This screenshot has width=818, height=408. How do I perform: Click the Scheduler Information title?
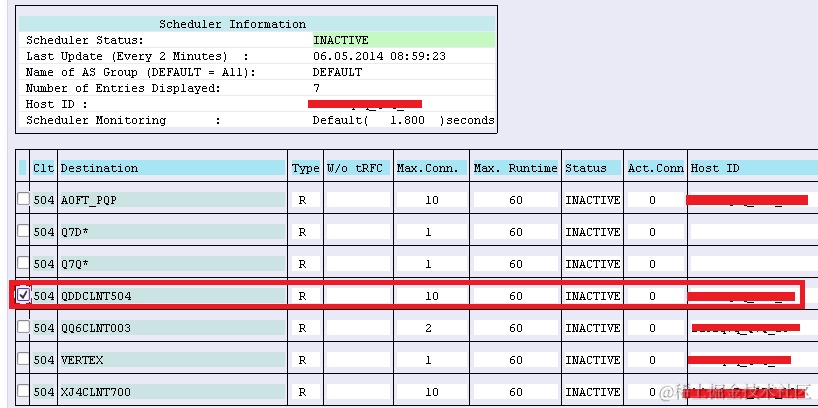233,24
